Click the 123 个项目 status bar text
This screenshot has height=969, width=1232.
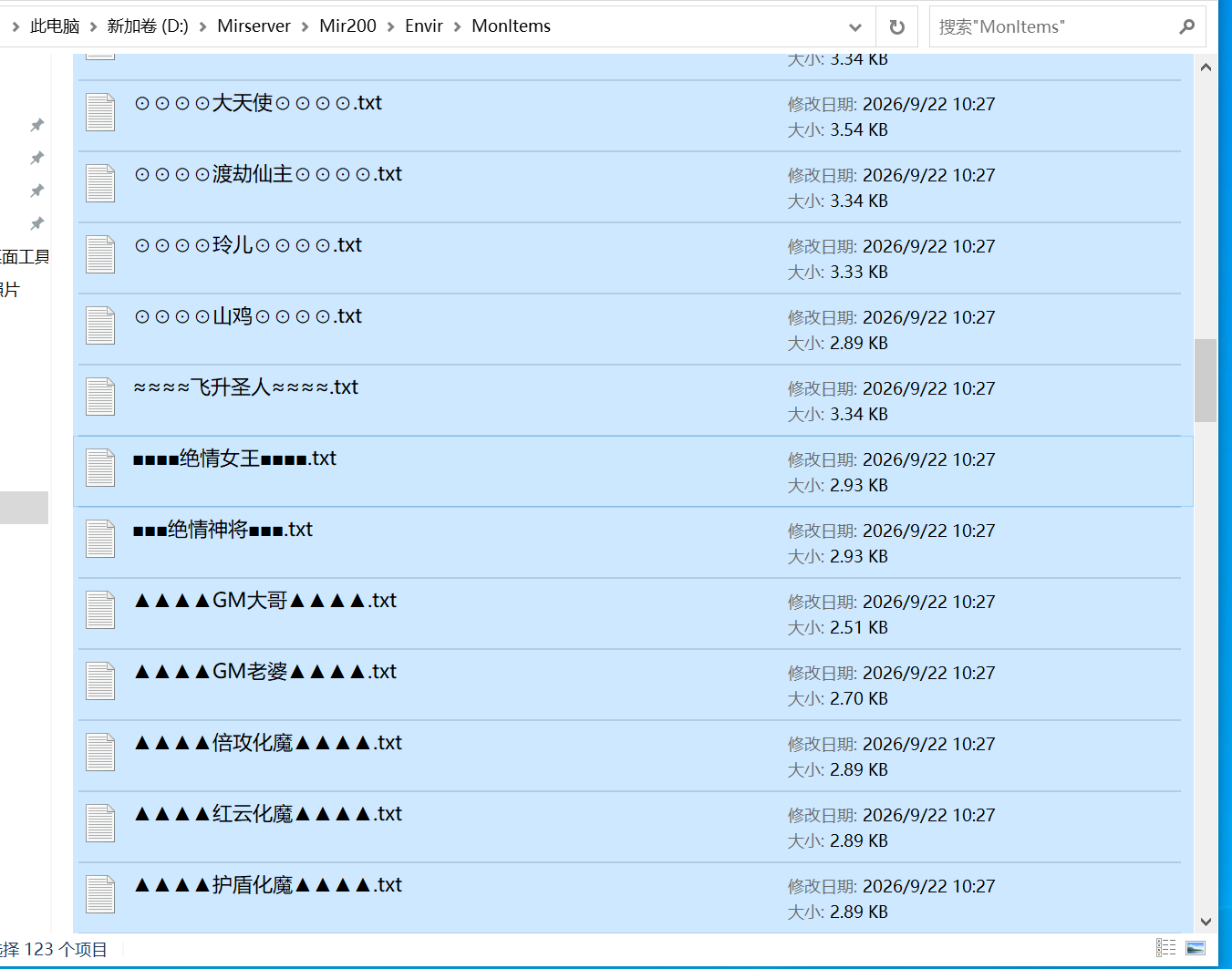66,949
